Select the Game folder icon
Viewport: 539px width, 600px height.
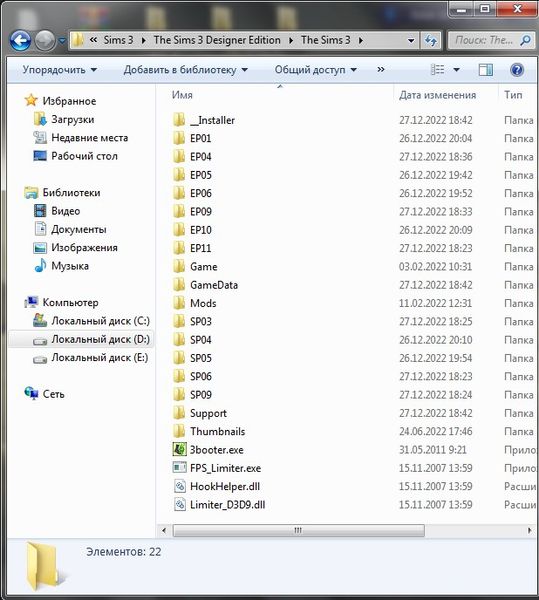tap(179, 266)
